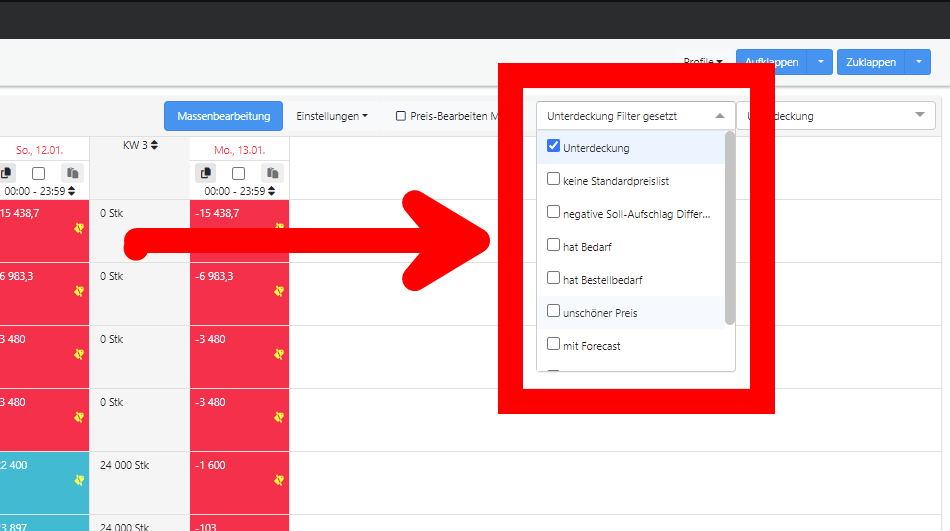
Task: Enable the hat Bestellbedarf filter
Action: point(553,278)
